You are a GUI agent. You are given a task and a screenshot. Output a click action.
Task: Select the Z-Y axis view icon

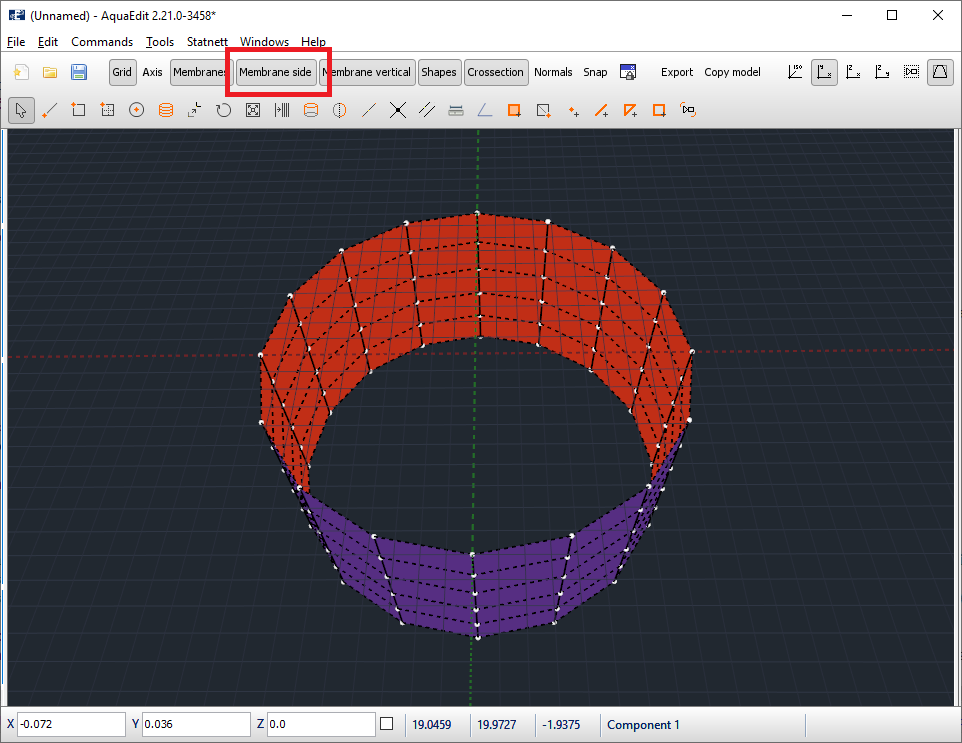882,72
